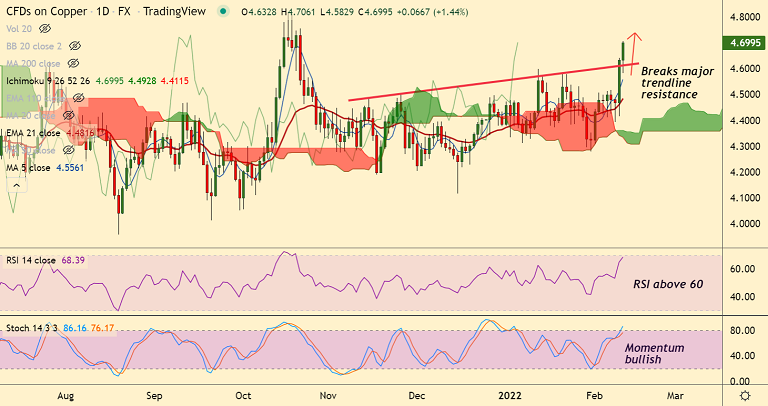Click the low value L4.5829 in header
Screen dimensions: 768x406
pos(336,12)
